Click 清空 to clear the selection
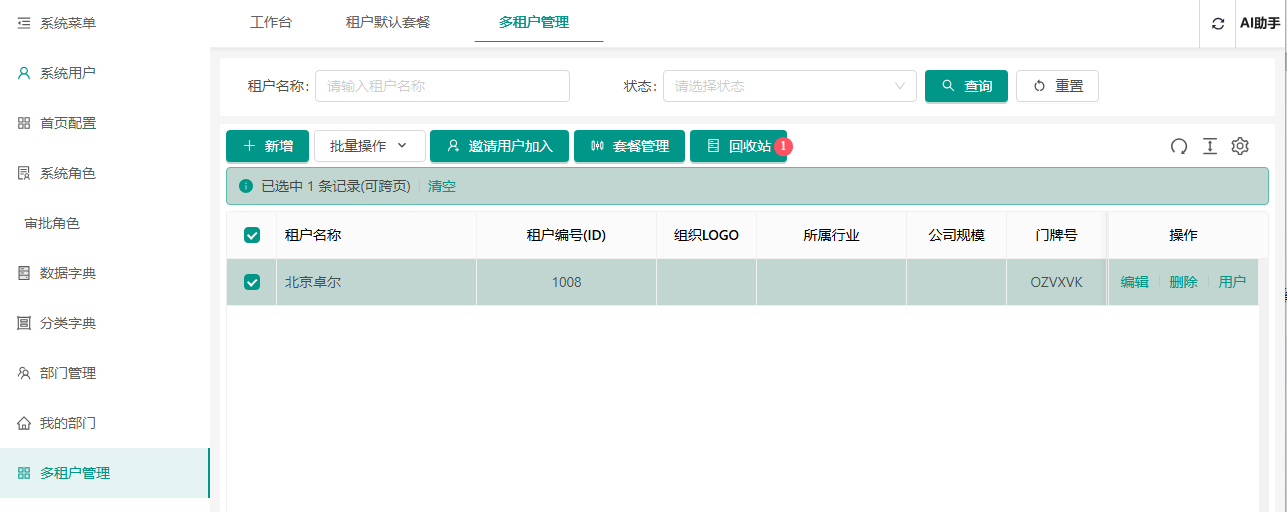The height and width of the screenshot is (512, 1287). tap(442, 186)
